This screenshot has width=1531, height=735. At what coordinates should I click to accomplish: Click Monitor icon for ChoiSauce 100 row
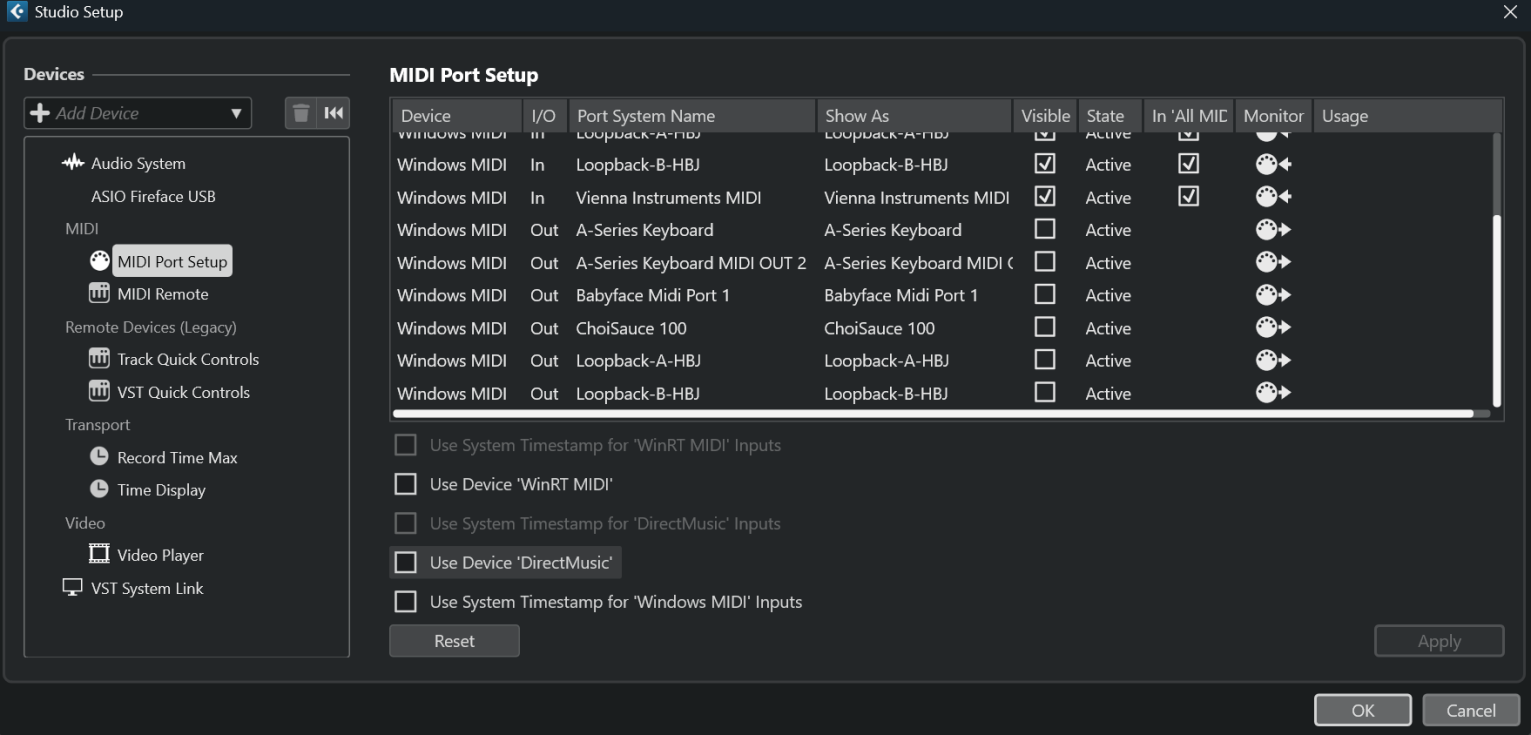1273,328
